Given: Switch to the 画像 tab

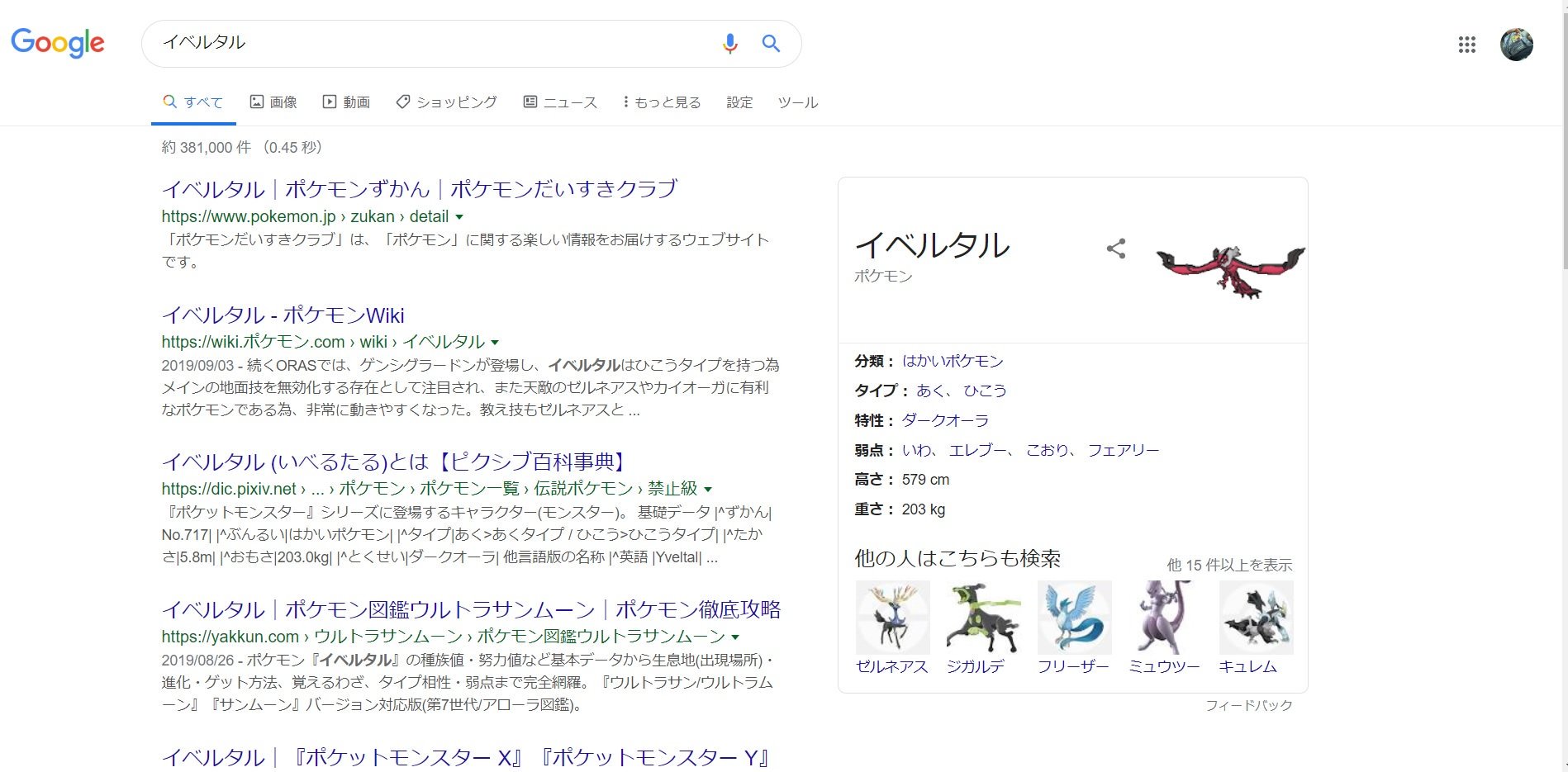Looking at the screenshot, I should 273,102.
